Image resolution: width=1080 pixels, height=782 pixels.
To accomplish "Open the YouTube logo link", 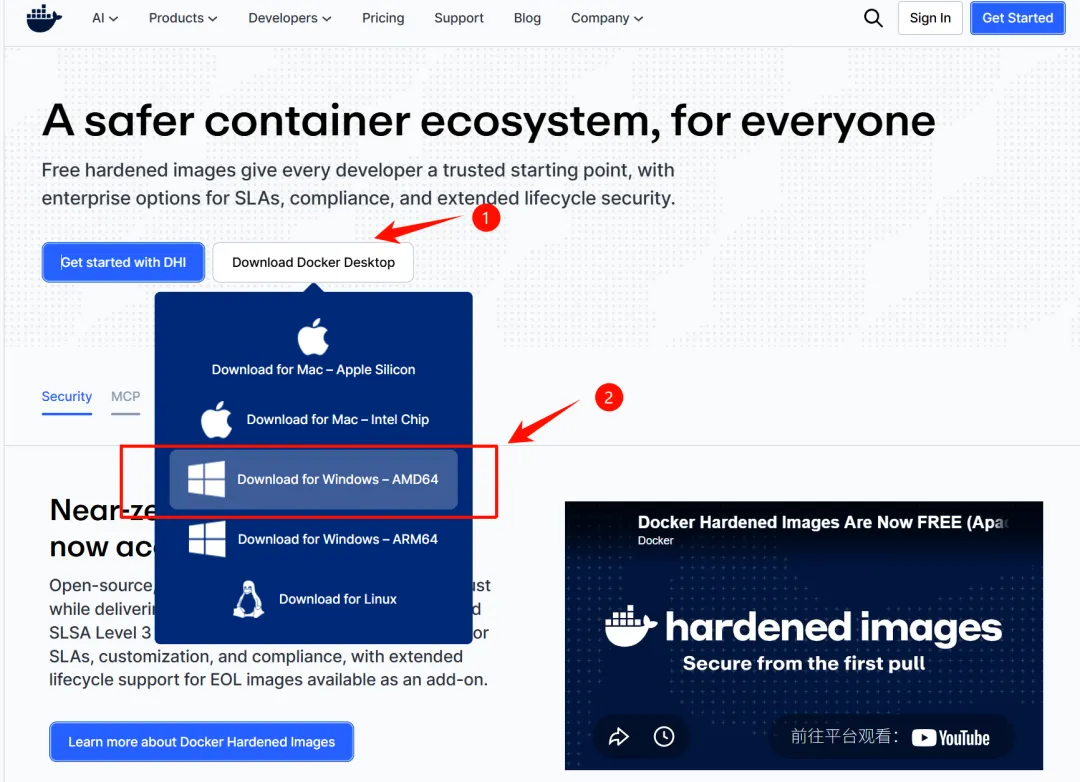I will [x=951, y=738].
